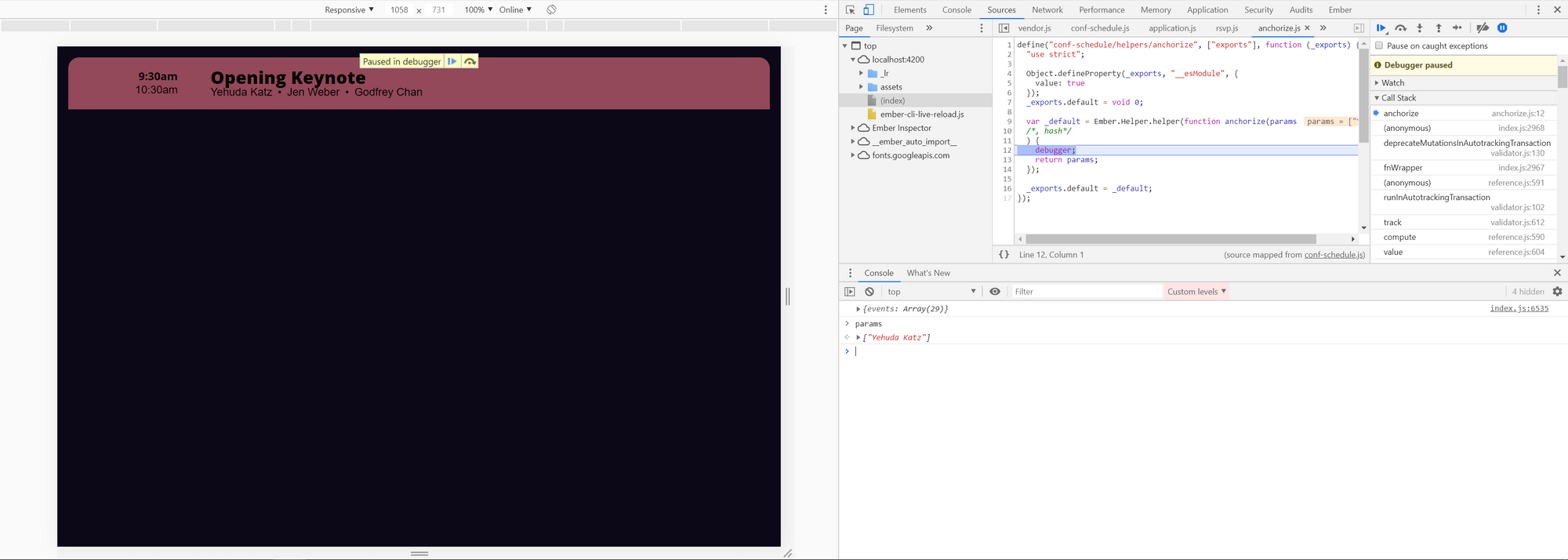Show more open file tabs chevron
1568x560 pixels.
tap(1323, 28)
